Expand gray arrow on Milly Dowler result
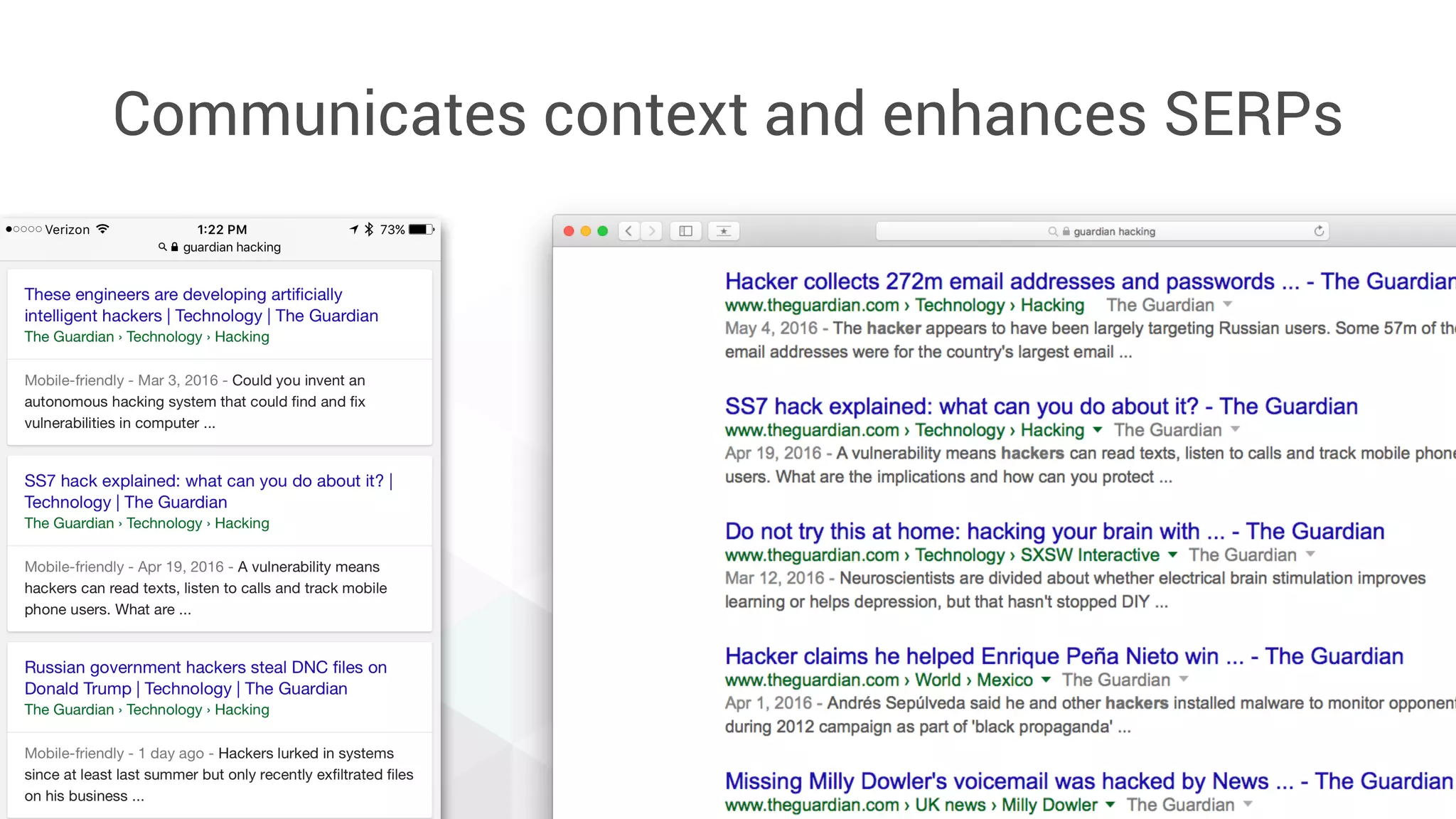This screenshot has width=1456, height=819. (1248, 805)
